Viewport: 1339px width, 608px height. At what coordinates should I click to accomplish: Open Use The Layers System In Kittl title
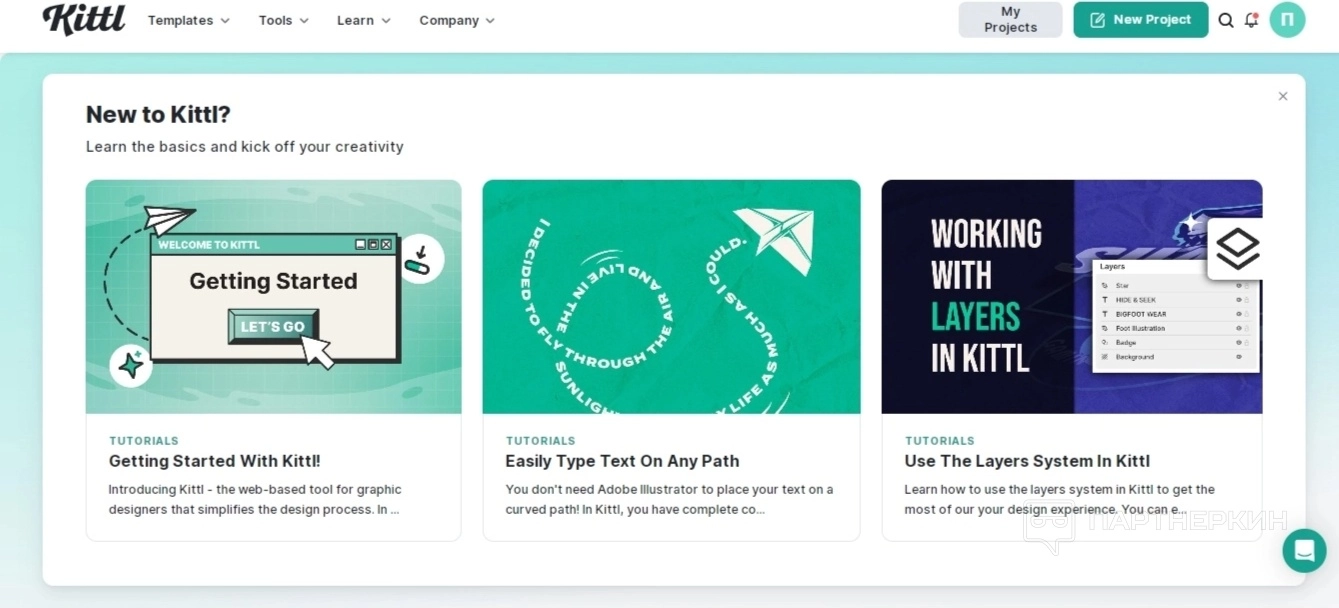click(x=1027, y=461)
